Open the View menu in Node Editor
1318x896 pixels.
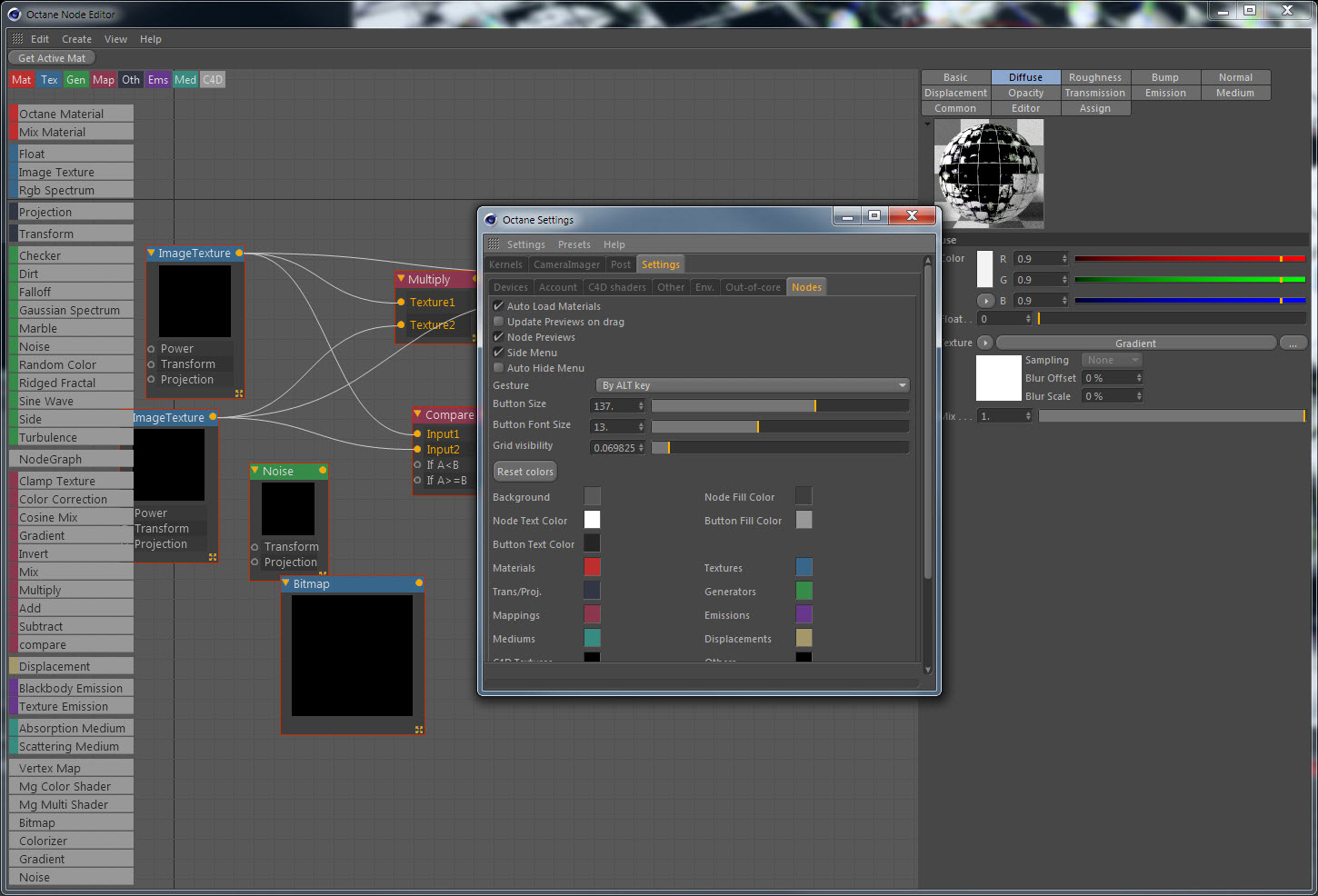point(115,39)
